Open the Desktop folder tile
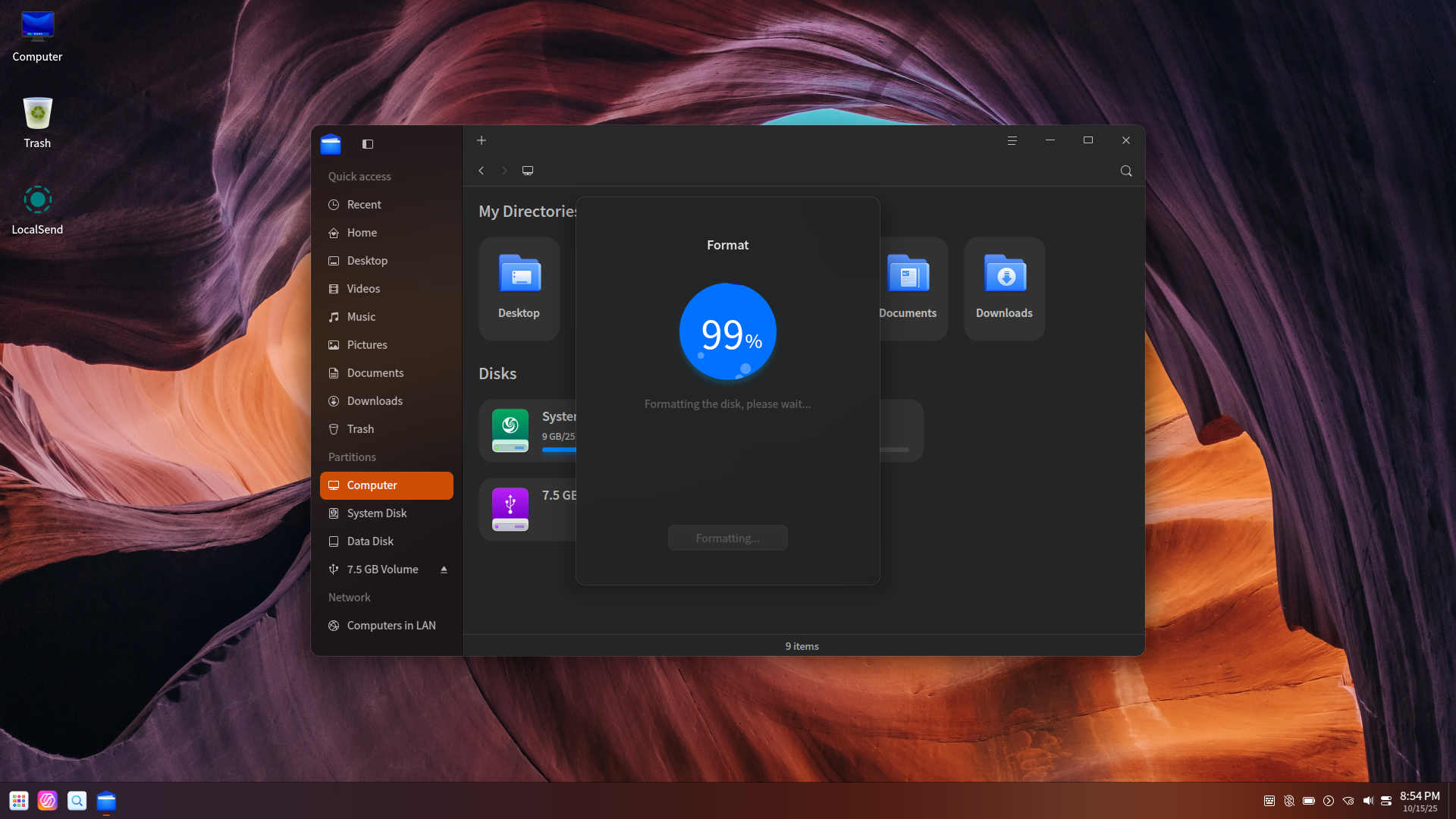Image resolution: width=1456 pixels, height=819 pixels. pyautogui.click(x=519, y=288)
